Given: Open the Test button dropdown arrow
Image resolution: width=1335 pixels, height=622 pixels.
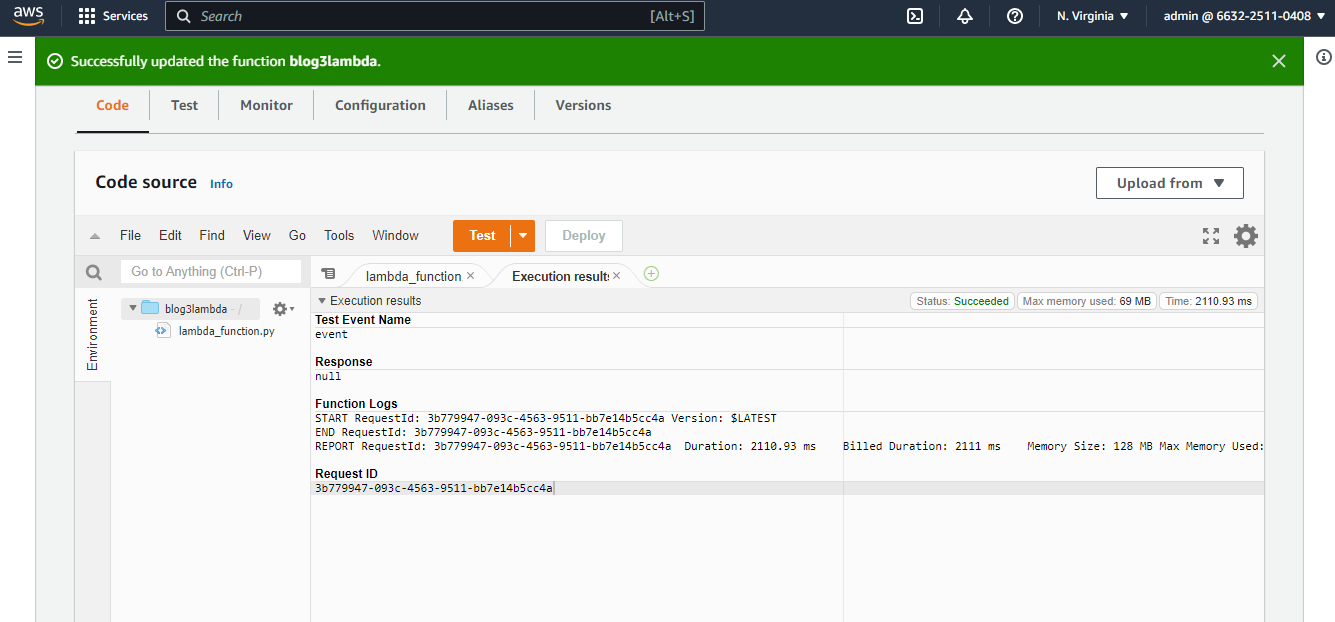Looking at the screenshot, I should coord(521,235).
